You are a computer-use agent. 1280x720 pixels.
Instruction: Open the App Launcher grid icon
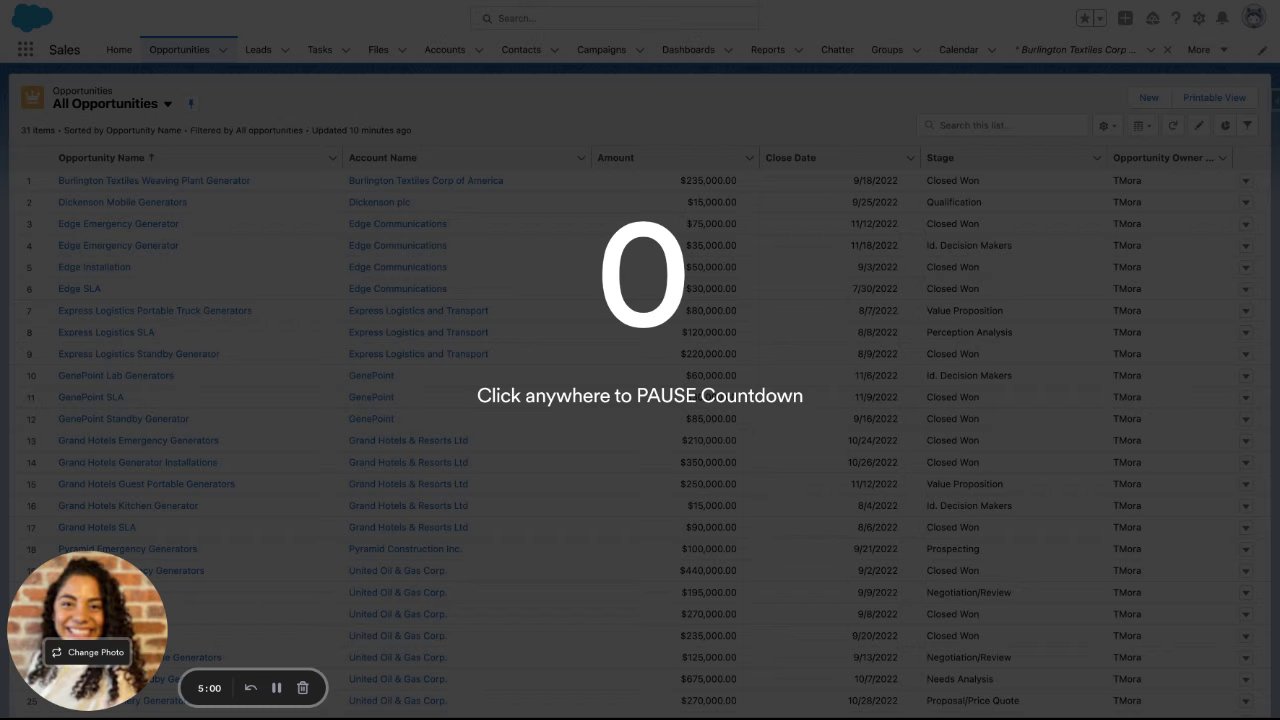point(25,50)
